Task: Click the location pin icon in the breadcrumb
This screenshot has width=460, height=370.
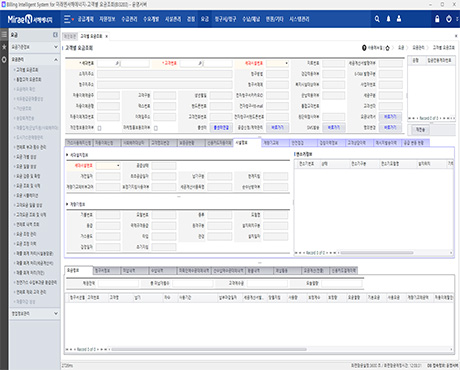Action: 364,48
